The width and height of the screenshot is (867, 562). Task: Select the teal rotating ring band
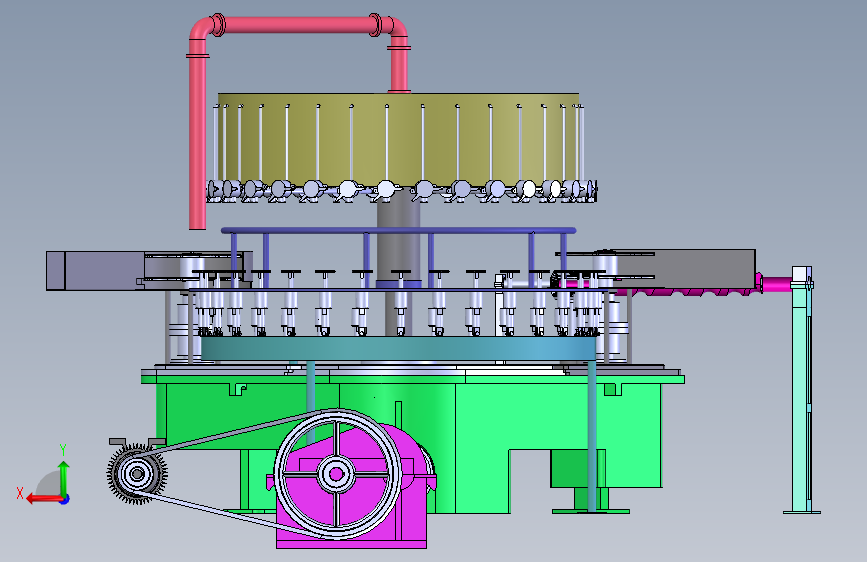pos(398,348)
